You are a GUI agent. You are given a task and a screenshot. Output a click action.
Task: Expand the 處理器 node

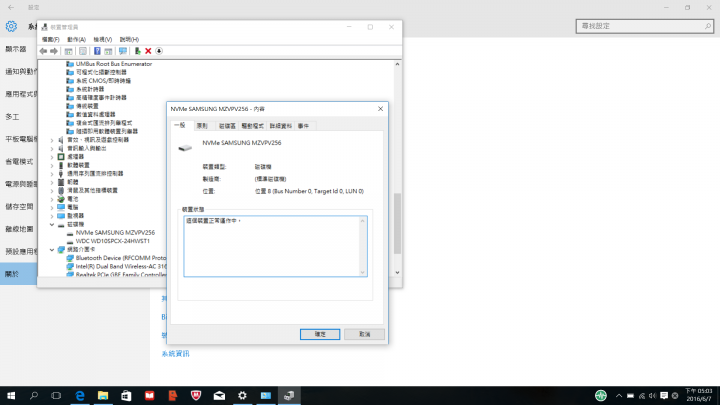click(52, 157)
